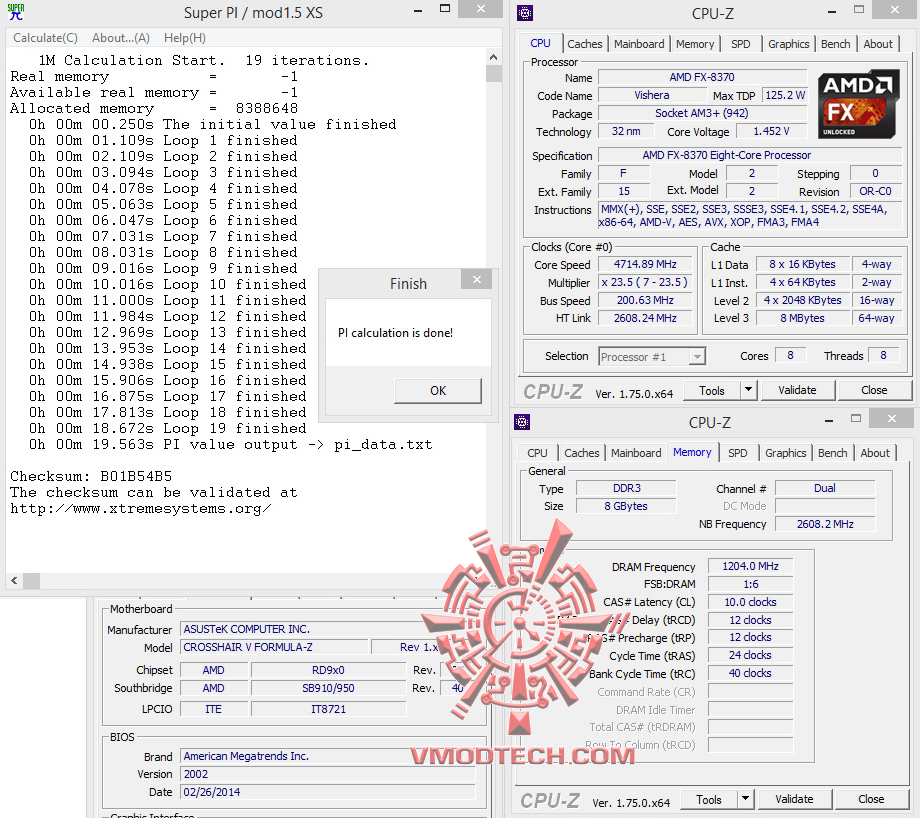Switch to About tab in top CPU-Z window
This screenshot has width=920, height=818.
pyautogui.click(x=878, y=44)
